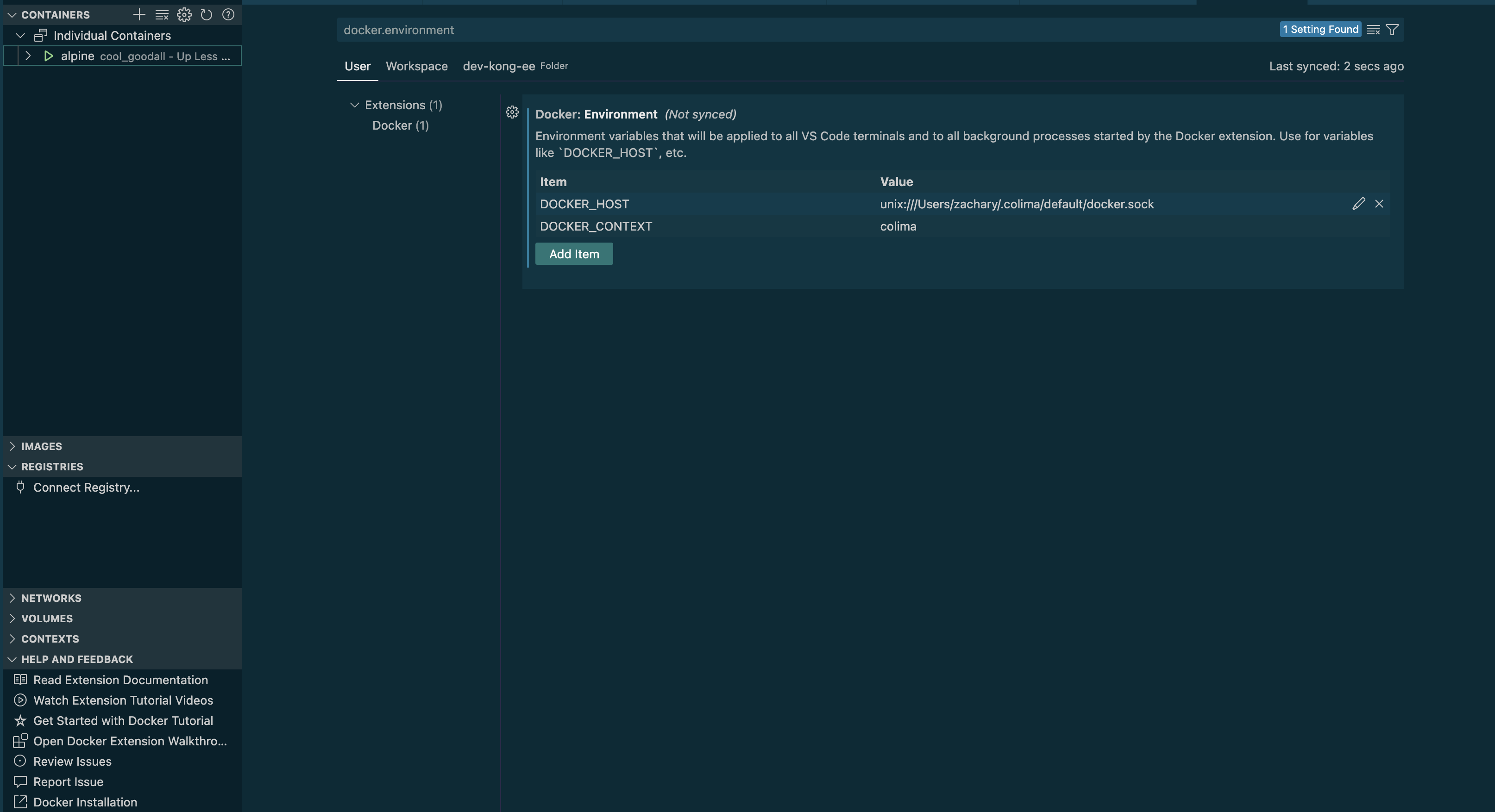The width and height of the screenshot is (1495, 812).
Task: Switch to the Workspace settings tab
Action: pos(417,66)
